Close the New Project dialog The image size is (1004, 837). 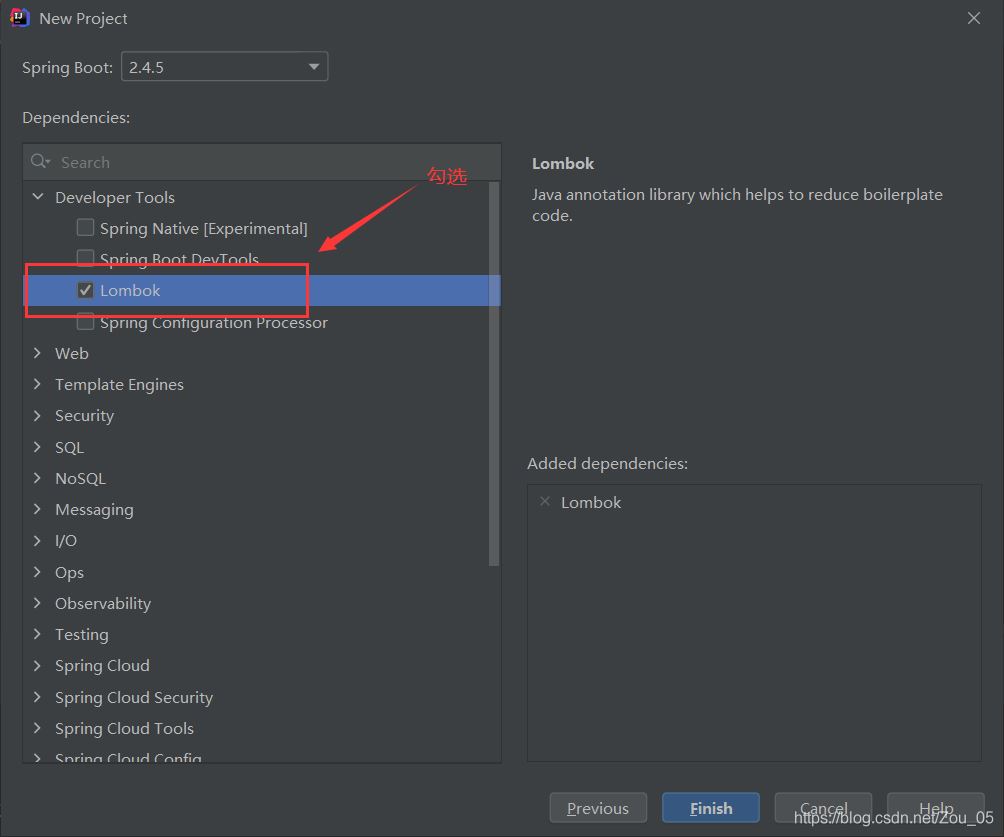(x=974, y=18)
